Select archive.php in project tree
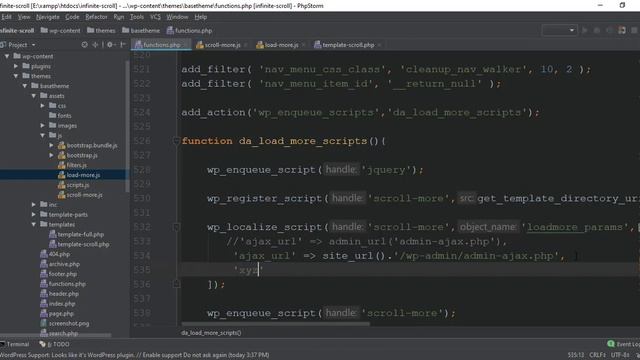 (x=59, y=264)
